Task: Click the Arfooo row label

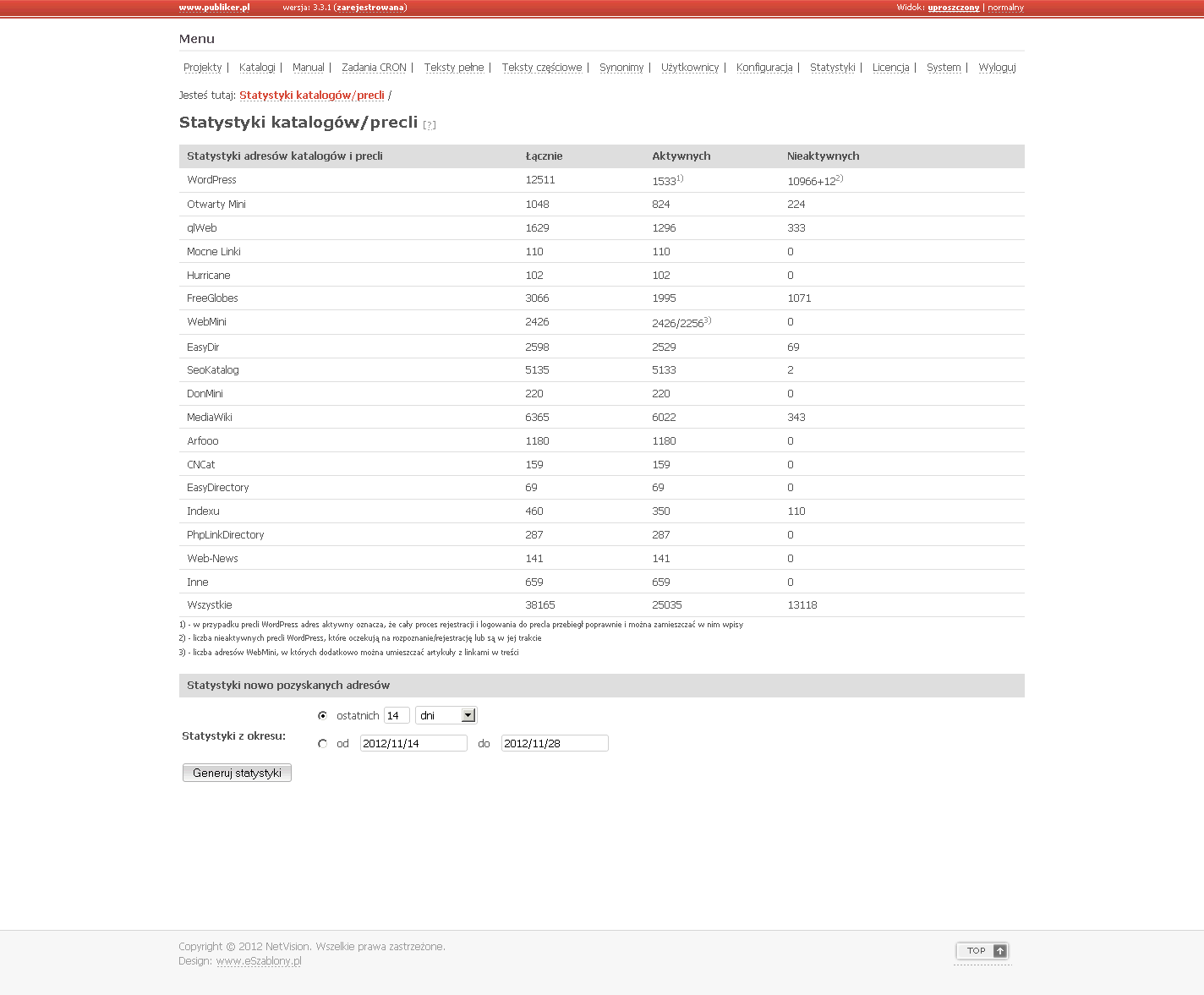Action: (203, 441)
